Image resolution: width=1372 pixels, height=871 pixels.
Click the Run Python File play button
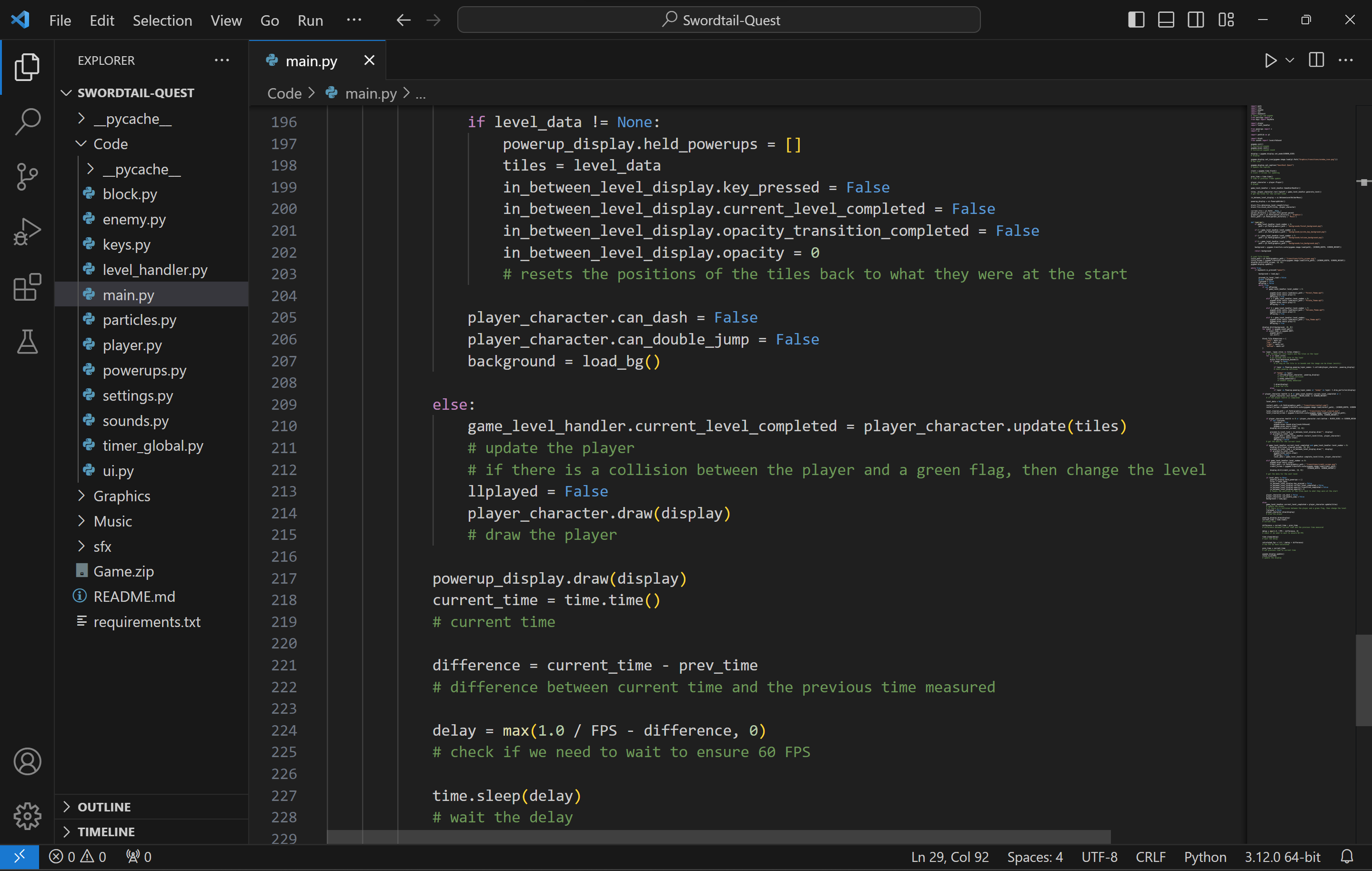tap(1270, 61)
